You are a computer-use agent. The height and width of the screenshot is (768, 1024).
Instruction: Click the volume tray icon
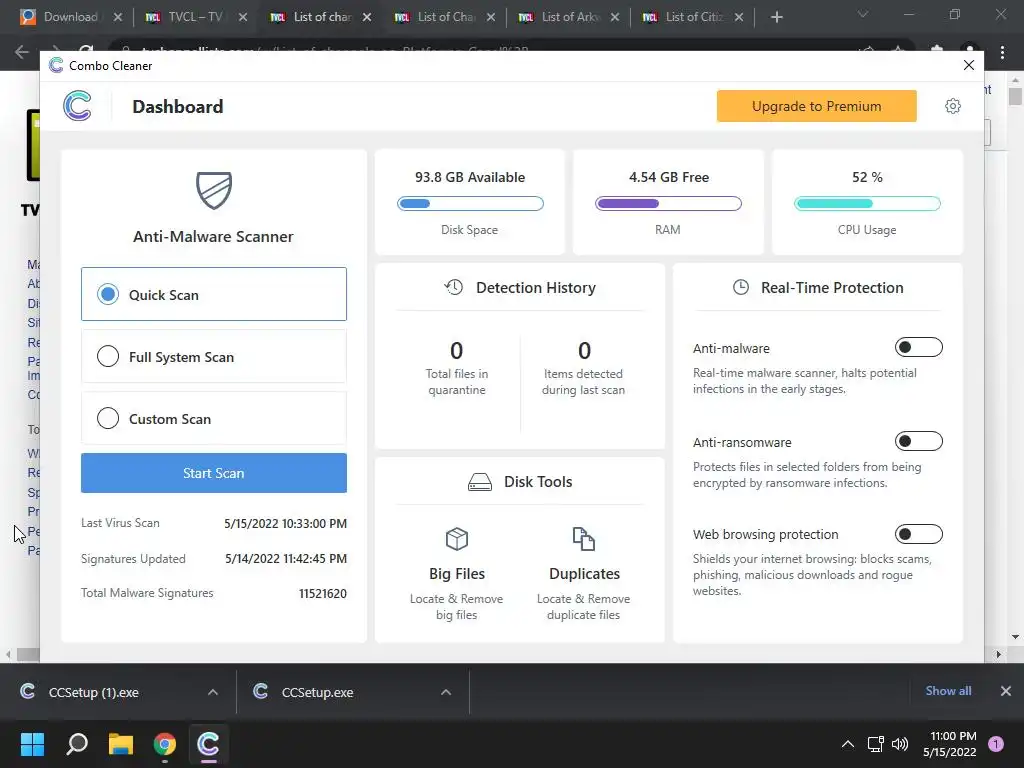[x=900, y=744]
